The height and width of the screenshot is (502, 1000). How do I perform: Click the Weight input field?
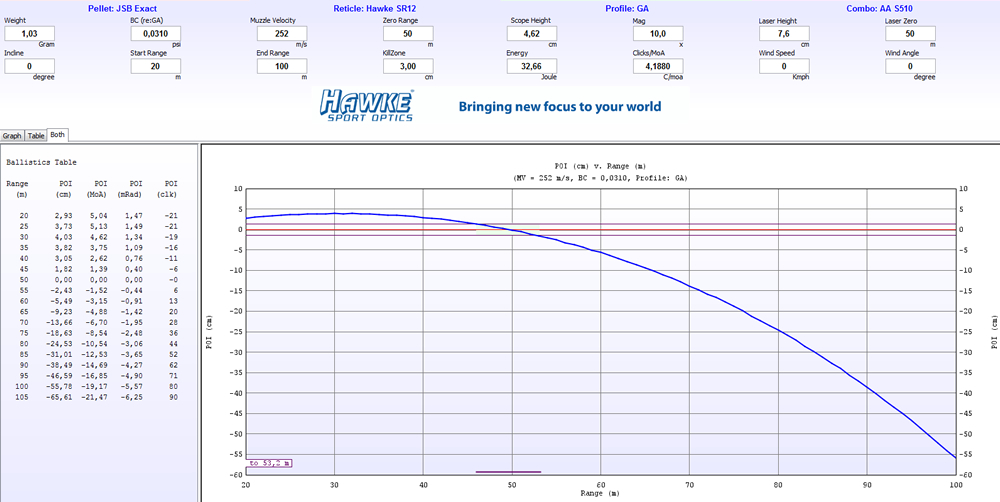pos(29,34)
